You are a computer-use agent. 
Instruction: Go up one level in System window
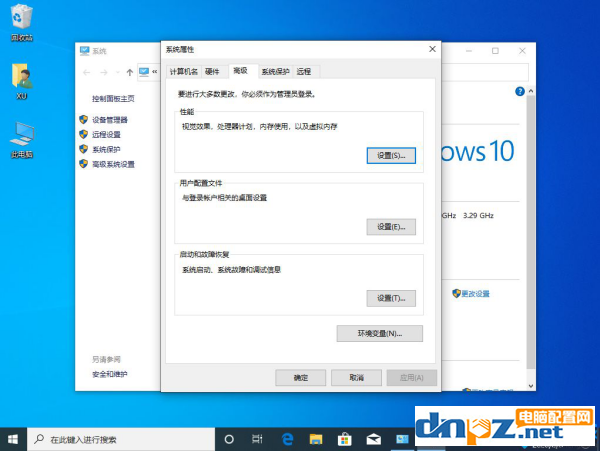click(x=130, y=72)
